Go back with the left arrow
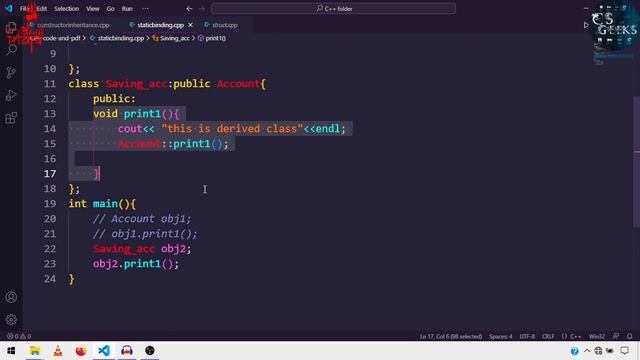 tap(189, 8)
